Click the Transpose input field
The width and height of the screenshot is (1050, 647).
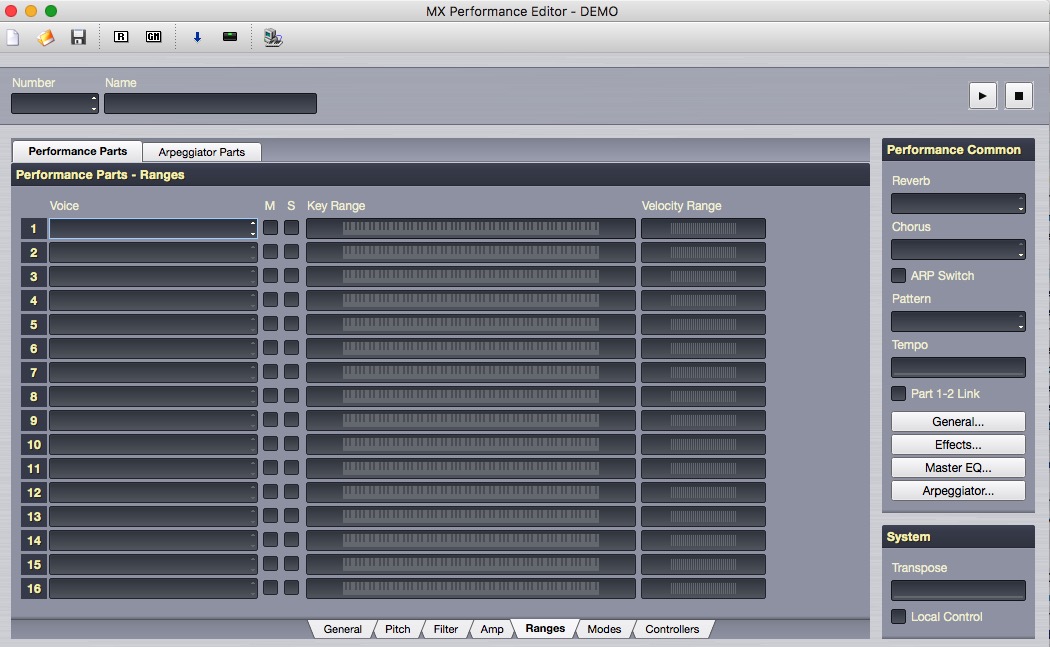pyautogui.click(x=958, y=590)
